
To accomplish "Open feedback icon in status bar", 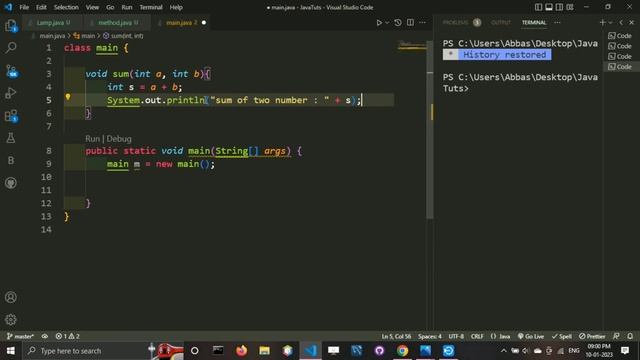I will (616, 336).
